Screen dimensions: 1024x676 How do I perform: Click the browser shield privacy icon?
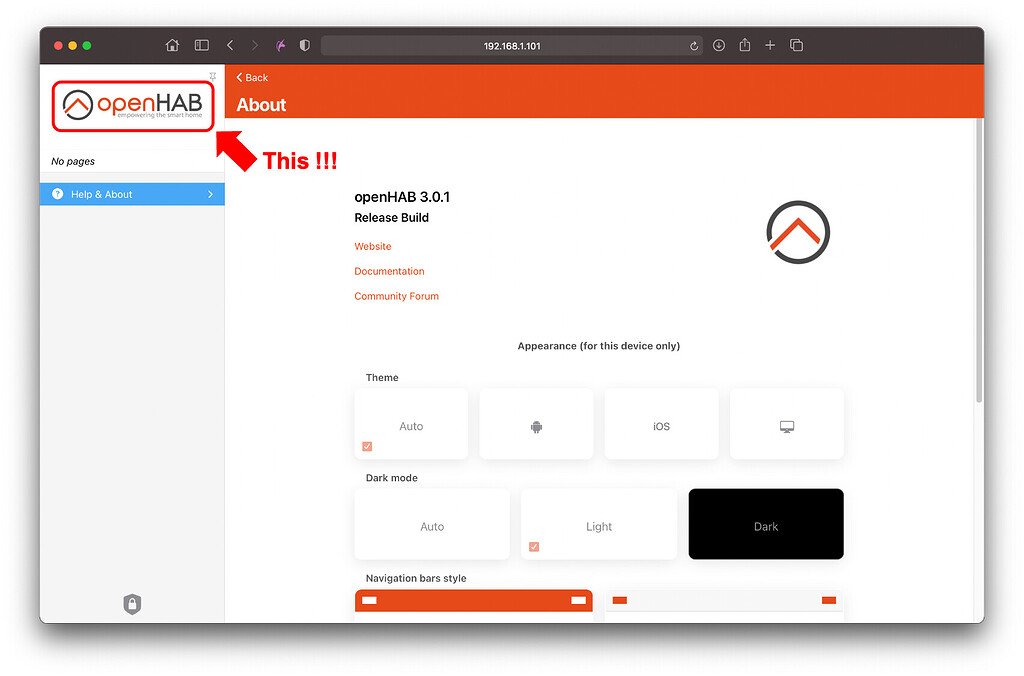click(304, 45)
